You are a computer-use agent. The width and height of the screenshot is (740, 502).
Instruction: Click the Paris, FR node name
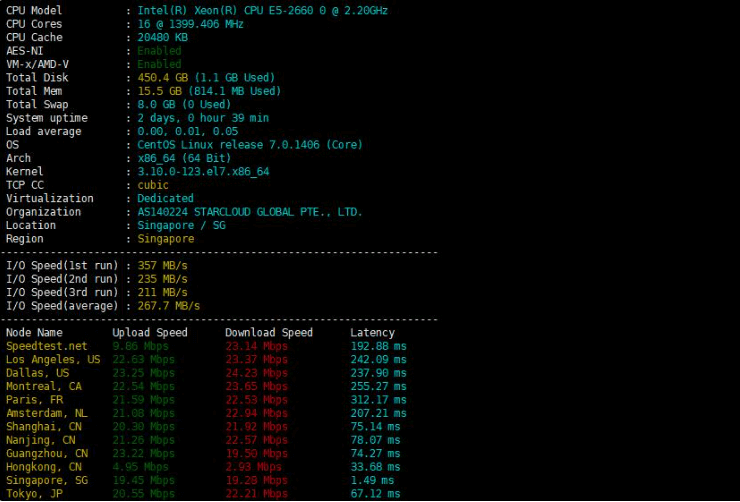tap(34, 400)
